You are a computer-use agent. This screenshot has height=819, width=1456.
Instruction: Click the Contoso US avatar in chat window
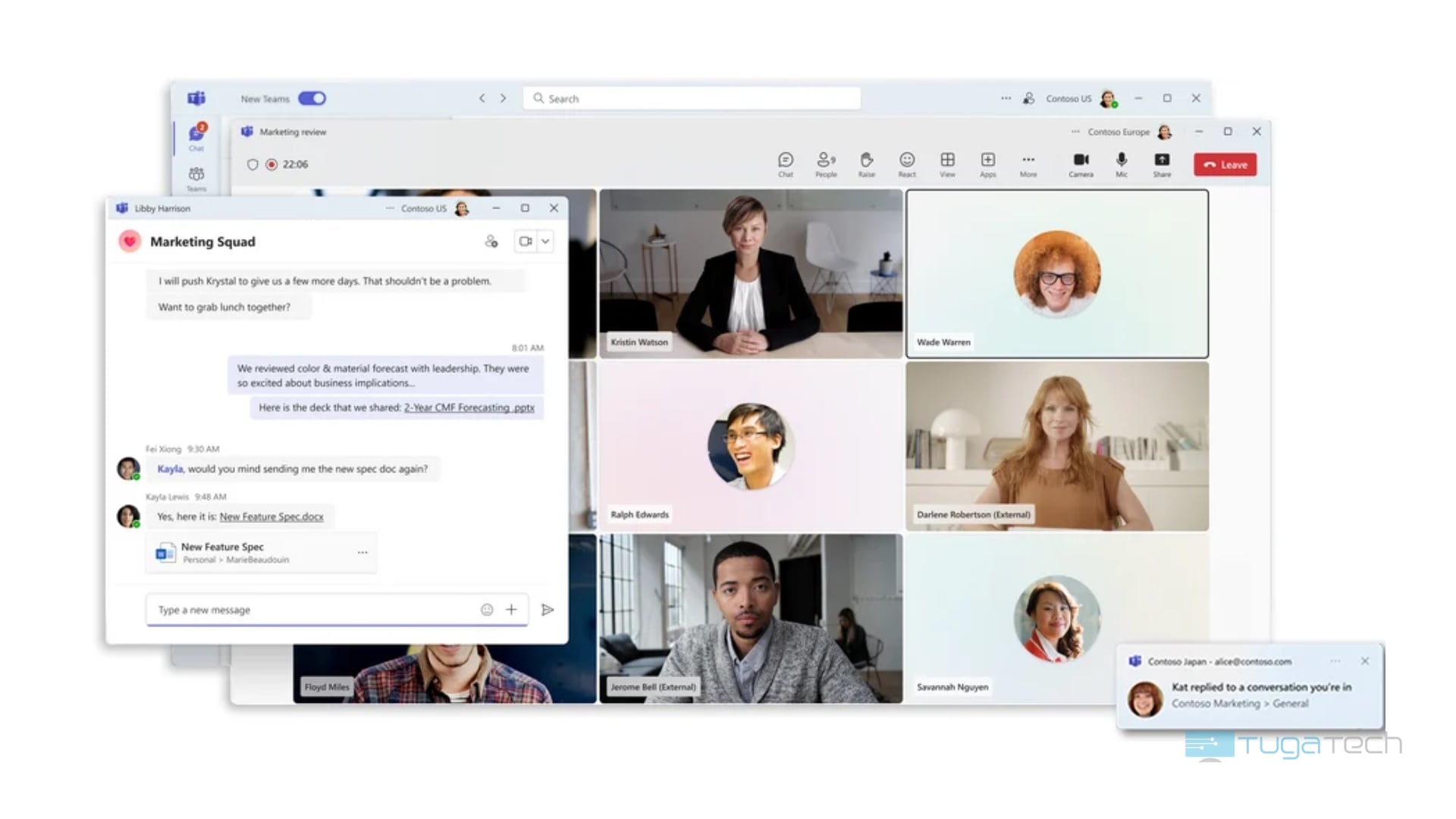(461, 209)
